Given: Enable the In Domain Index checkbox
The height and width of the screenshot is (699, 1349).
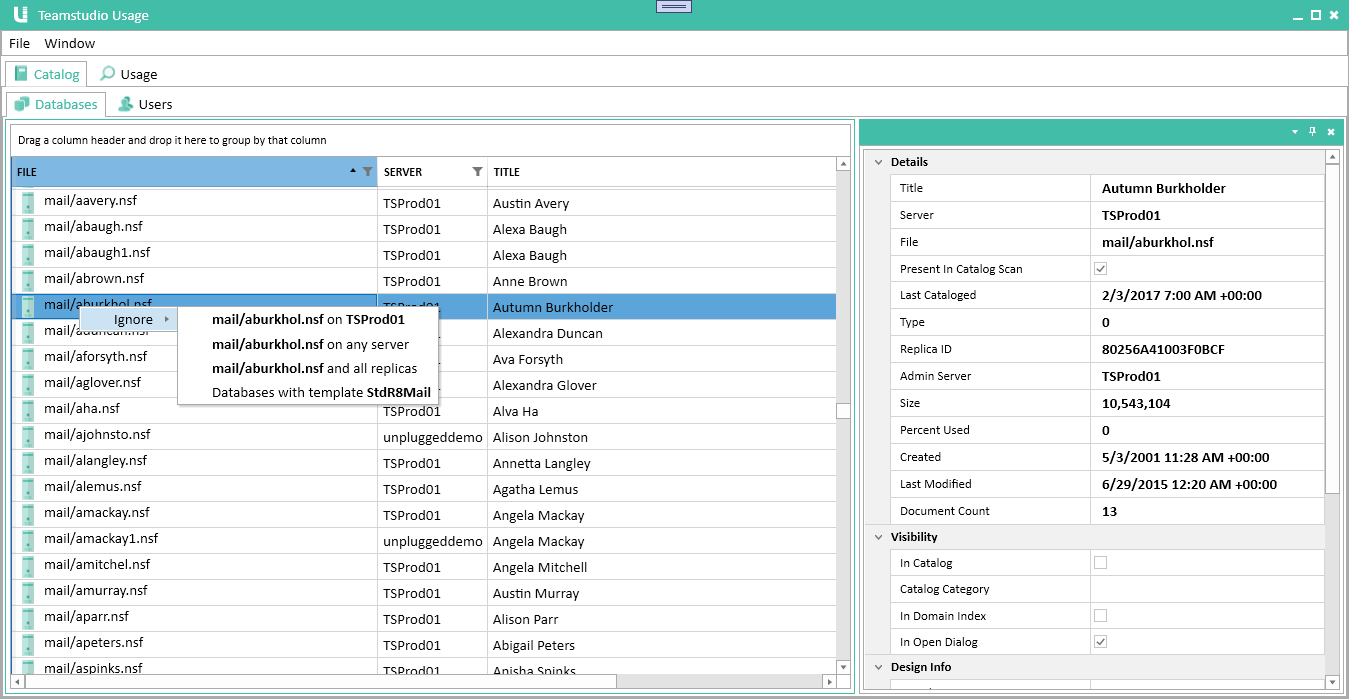Looking at the screenshot, I should [x=1100, y=615].
